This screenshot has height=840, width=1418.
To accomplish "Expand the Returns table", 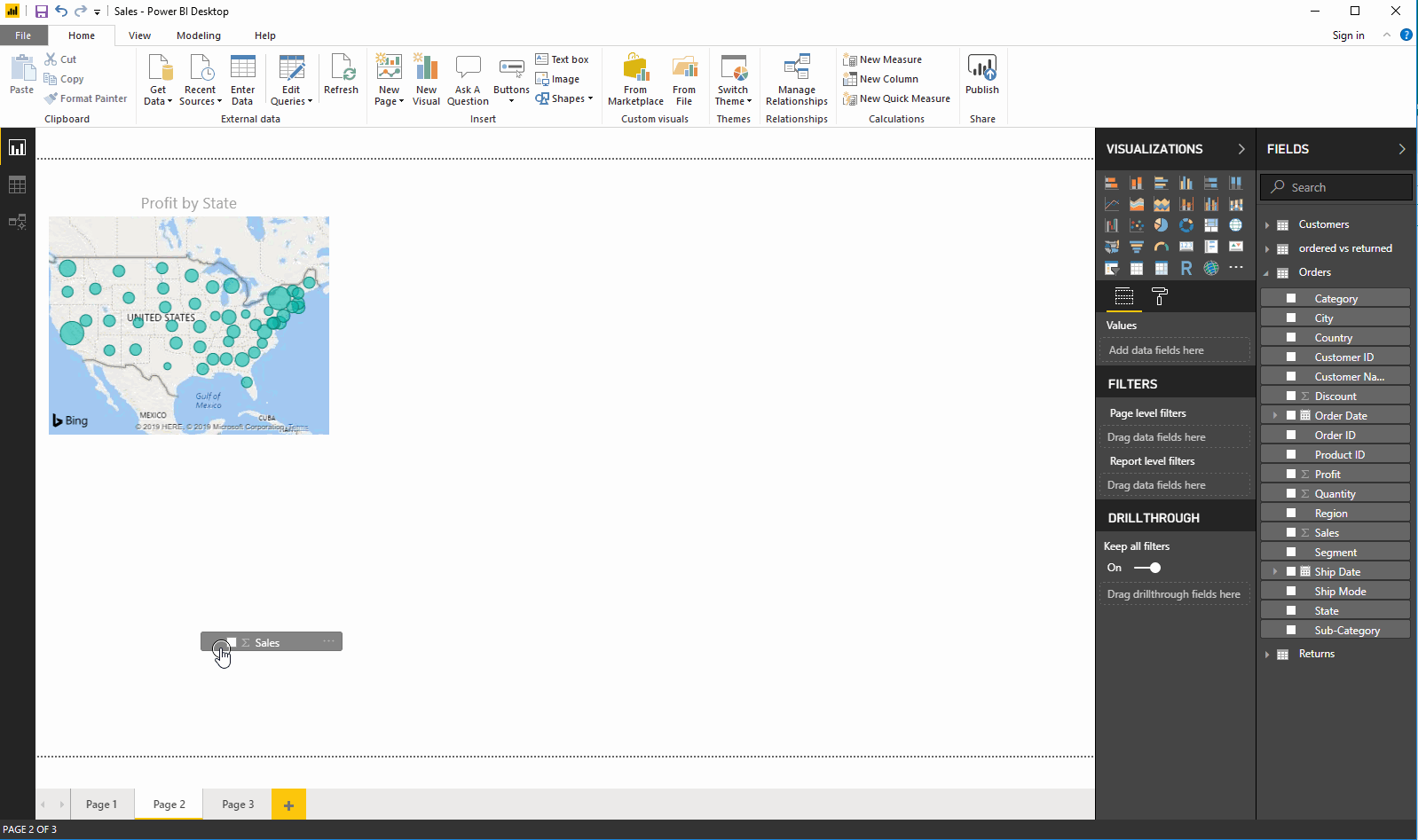I will [1267, 655].
